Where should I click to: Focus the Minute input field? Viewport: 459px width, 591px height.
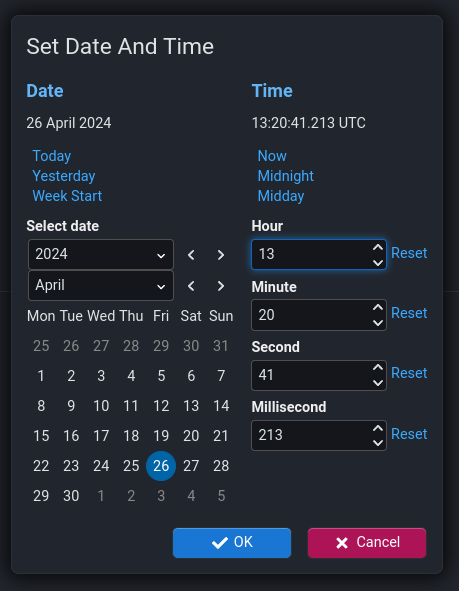pyautogui.click(x=319, y=315)
